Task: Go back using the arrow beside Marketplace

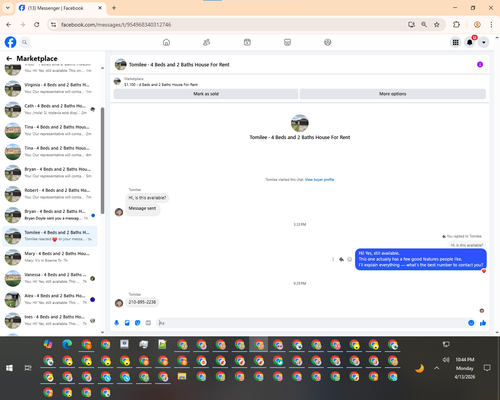Action: coord(9,59)
